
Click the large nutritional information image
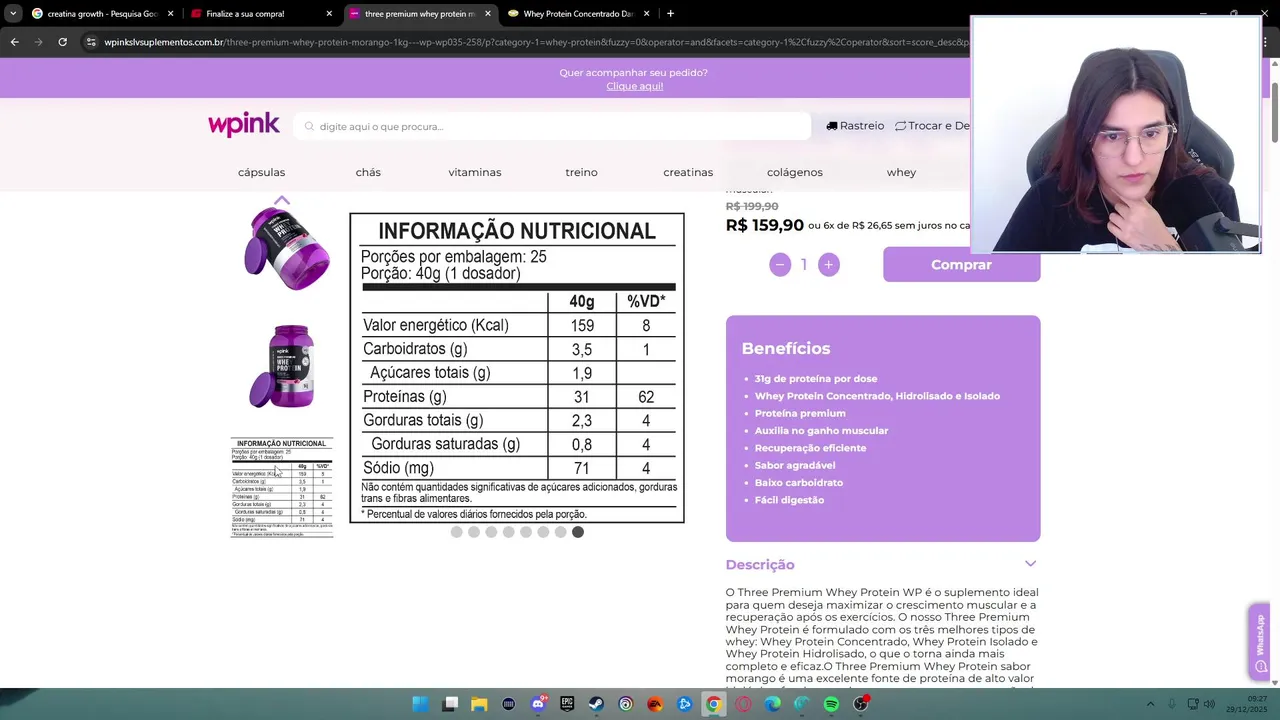click(x=517, y=367)
